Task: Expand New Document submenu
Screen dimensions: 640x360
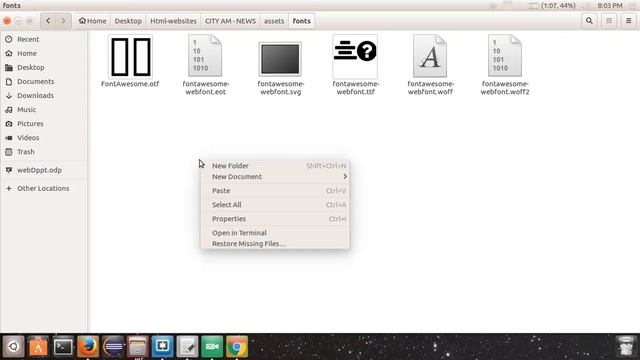Action: [x=275, y=177]
